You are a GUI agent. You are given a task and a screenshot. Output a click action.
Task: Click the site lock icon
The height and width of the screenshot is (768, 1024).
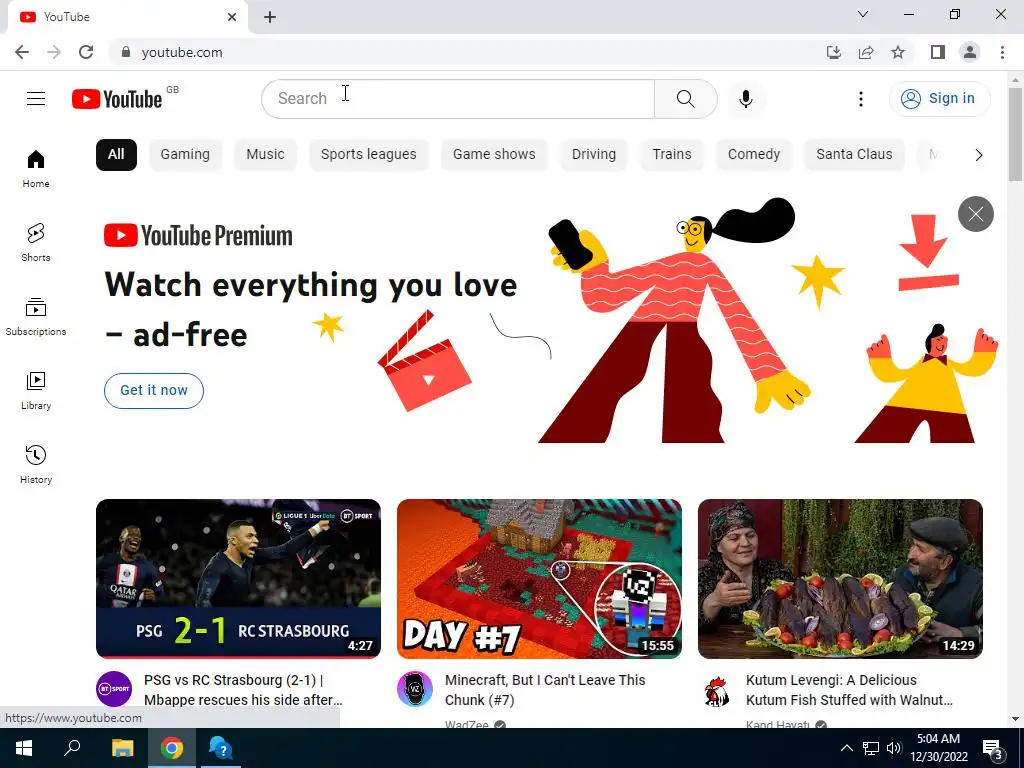[x=127, y=52]
